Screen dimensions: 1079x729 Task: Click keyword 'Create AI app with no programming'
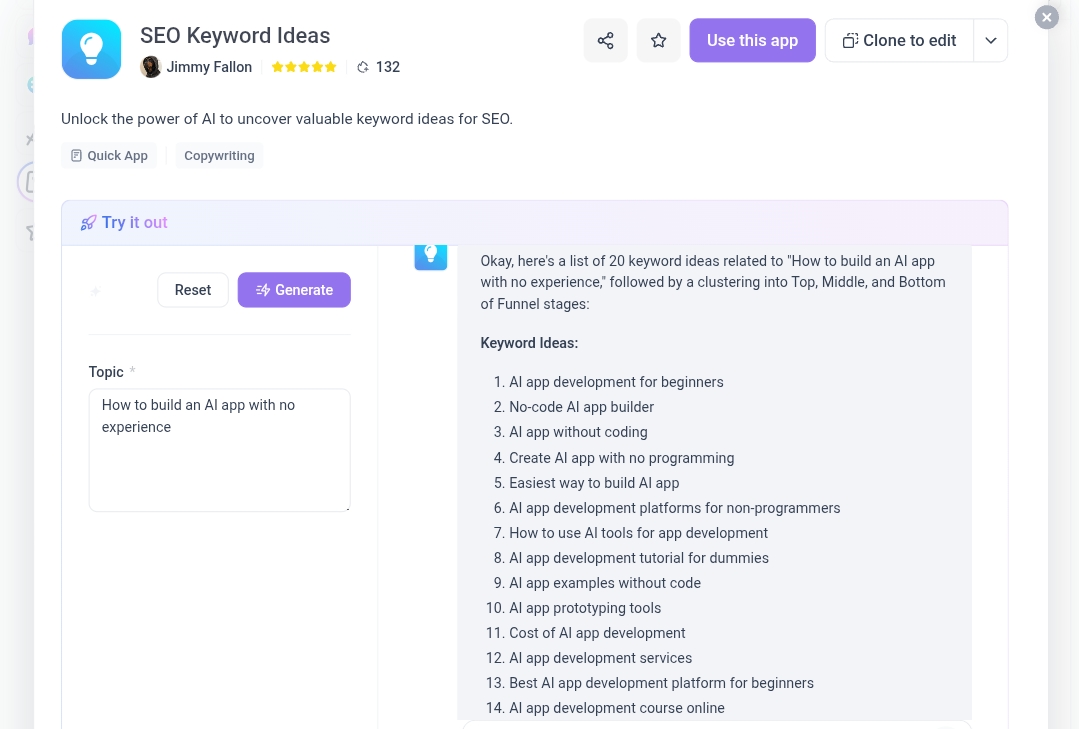point(621,458)
